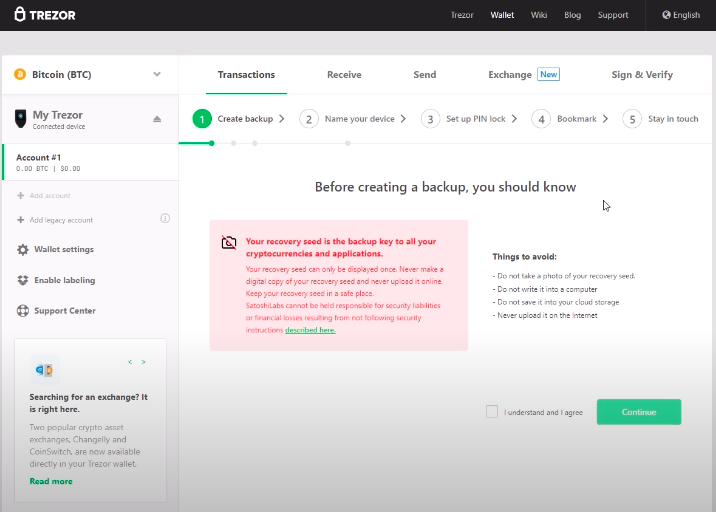The height and width of the screenshot is (512, 716).
Task: Click Name your device step label
Action: [x=359, y=119]
